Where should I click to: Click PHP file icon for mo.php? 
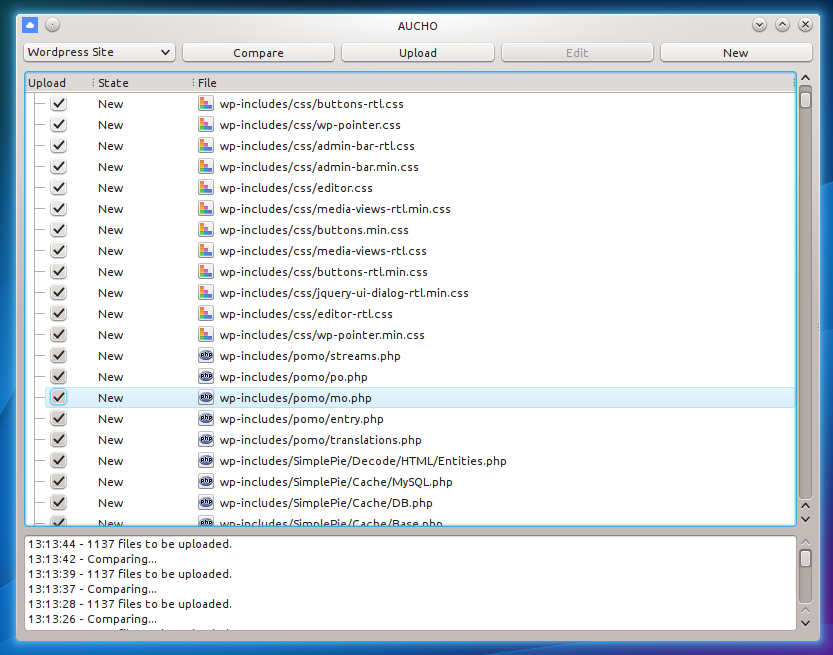tap(206, 397)
